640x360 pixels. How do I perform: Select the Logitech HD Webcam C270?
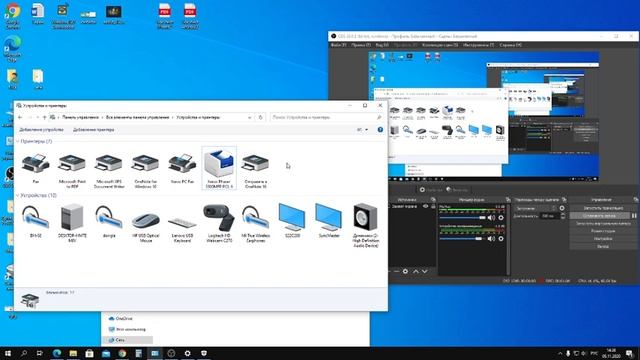click(x=219, y=223)
